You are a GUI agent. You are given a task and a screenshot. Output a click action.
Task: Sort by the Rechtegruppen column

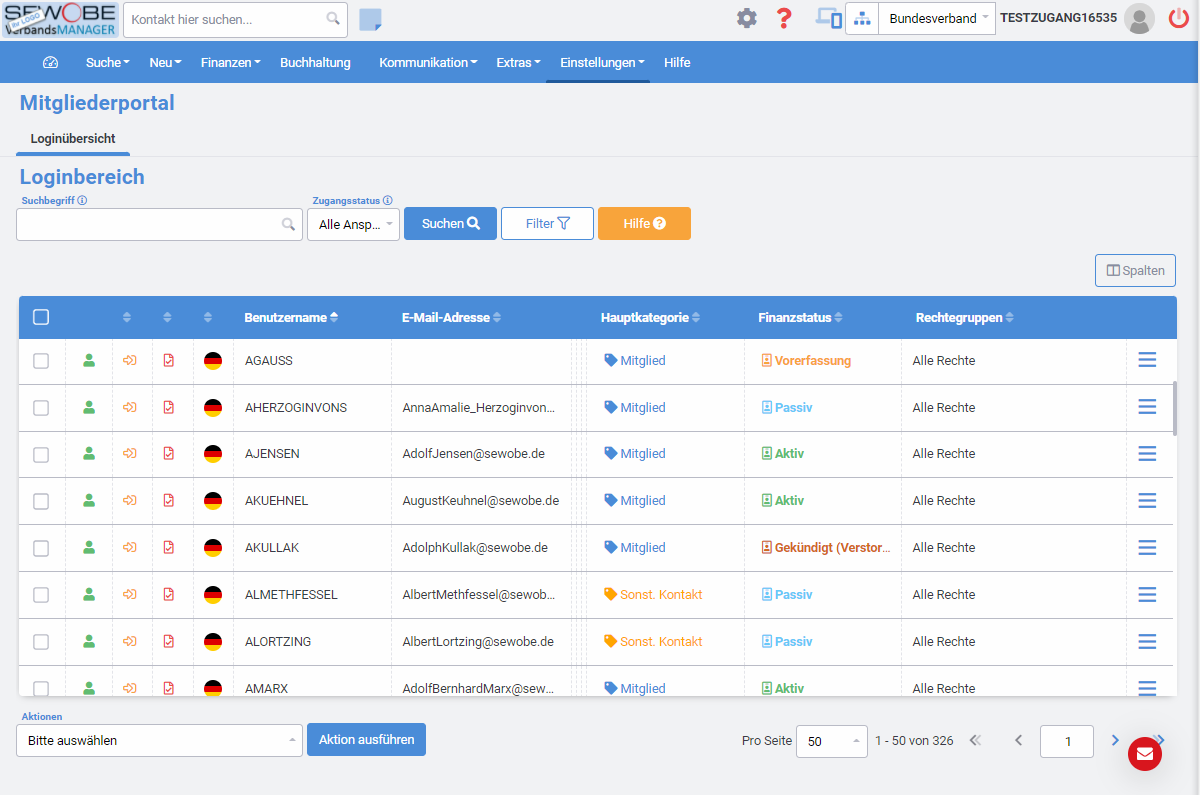click(965, 317)
